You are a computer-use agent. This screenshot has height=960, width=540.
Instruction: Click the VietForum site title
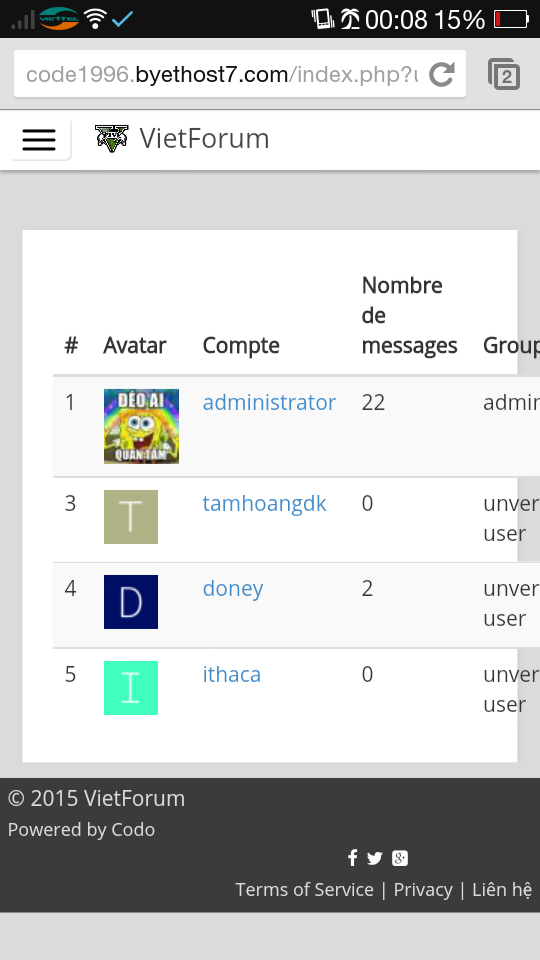204,138
